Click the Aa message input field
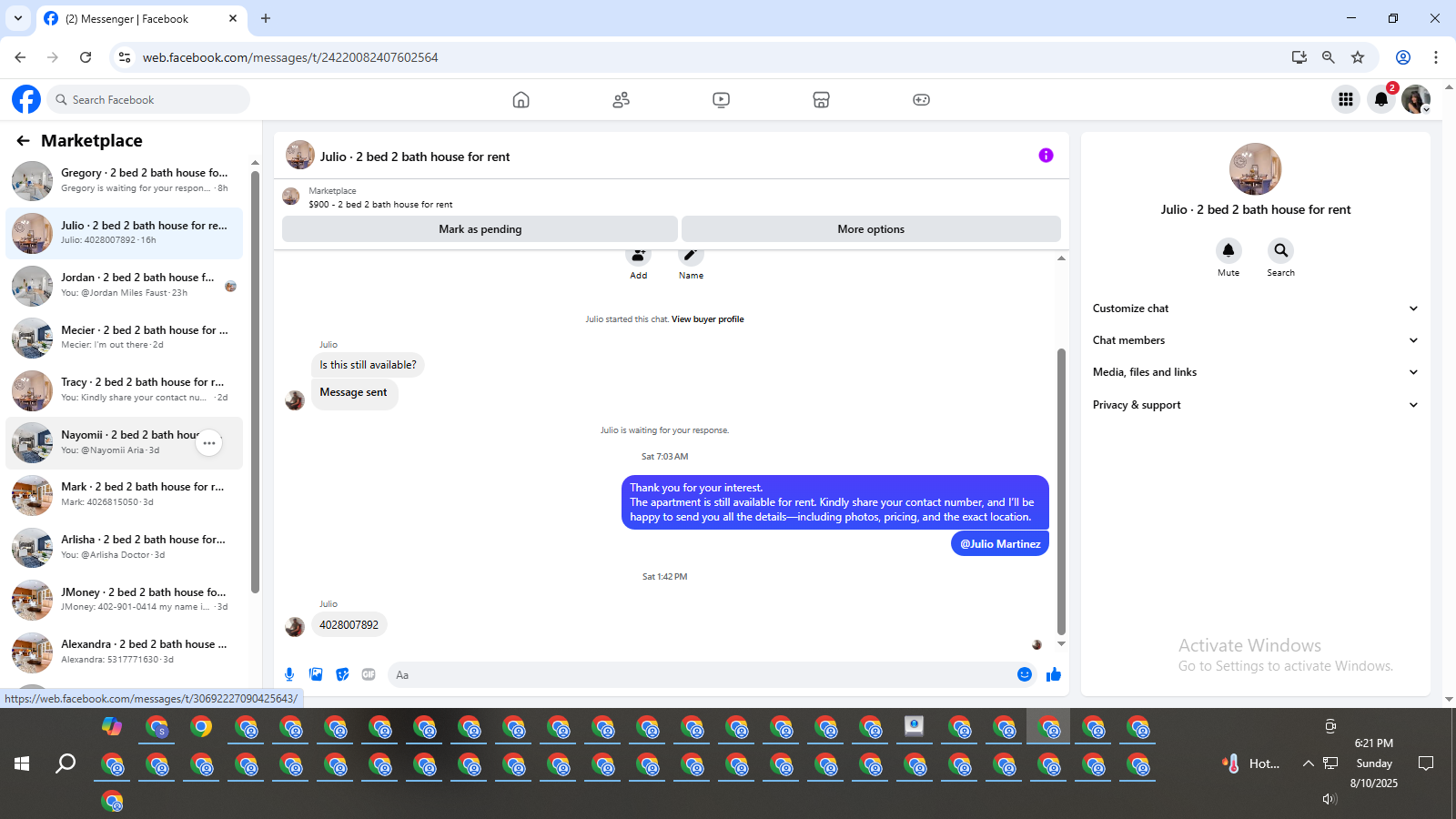This screenshot has height=819, width=1456. (701, 674)
